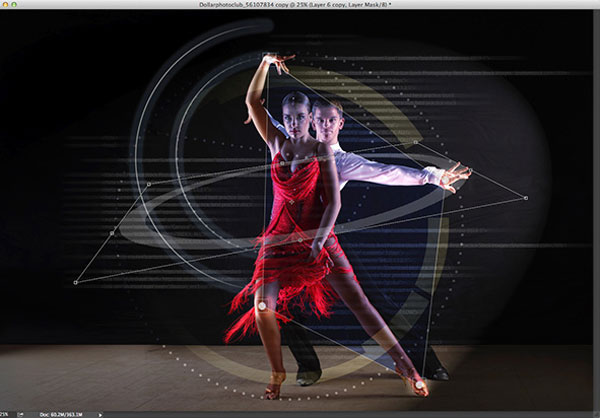Select the path anchor point at far right tip
Image resolution: width=600 pixels, height=418 pixels.
coord(526,198)
